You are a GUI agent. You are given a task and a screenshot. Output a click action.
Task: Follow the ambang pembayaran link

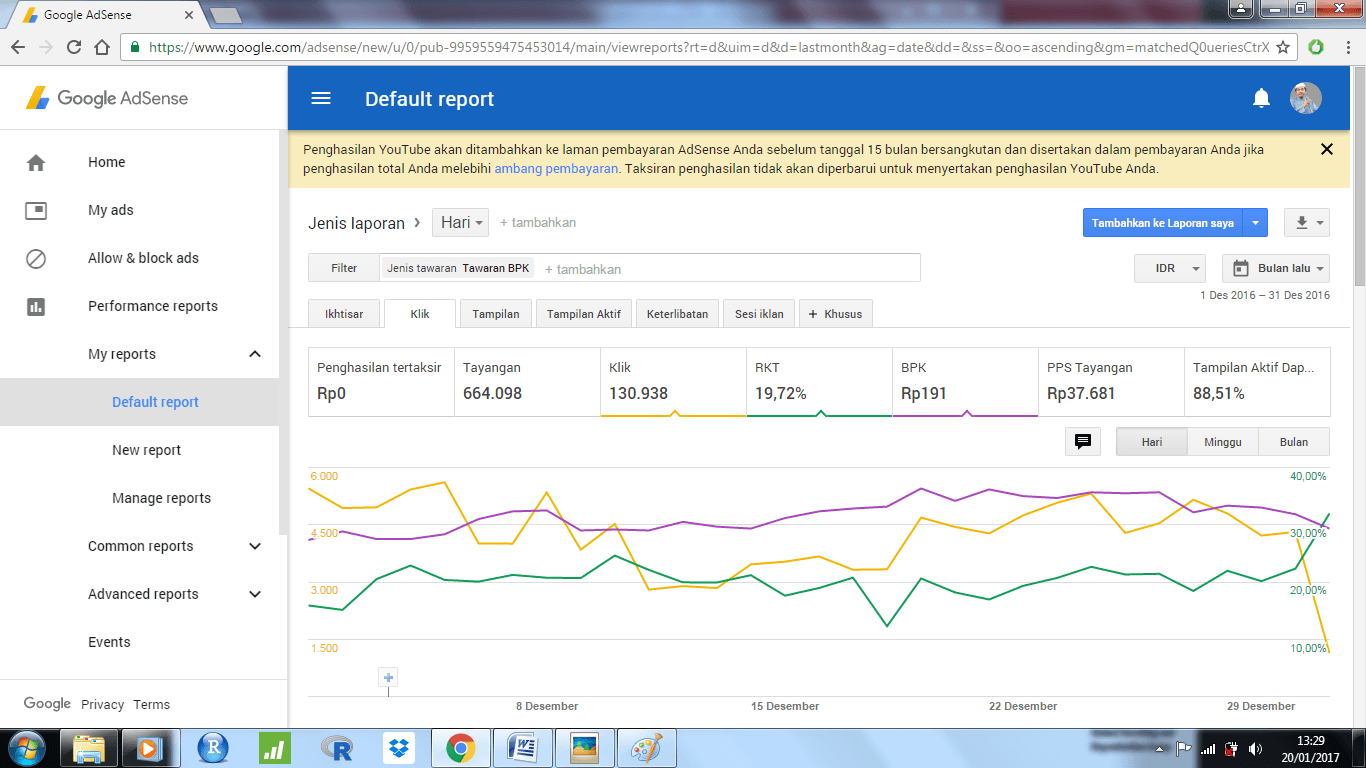[556, 169]
